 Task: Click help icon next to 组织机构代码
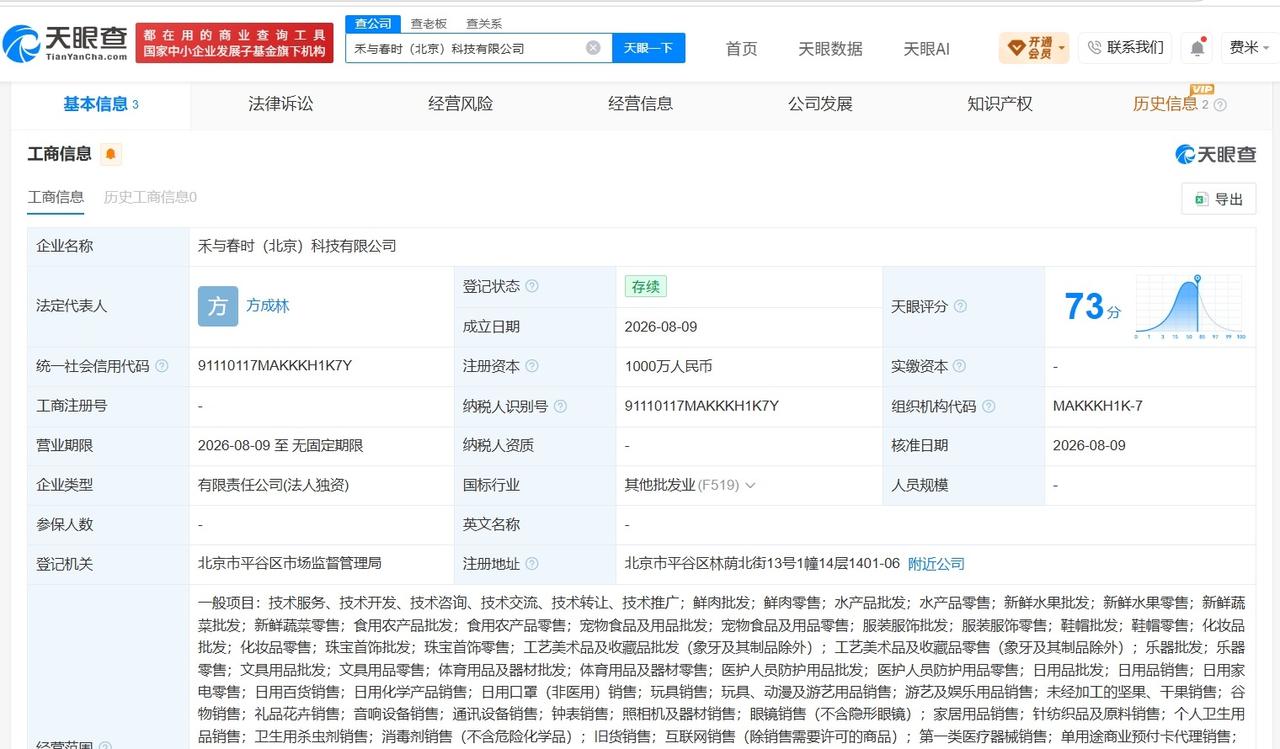coord(988,406)
